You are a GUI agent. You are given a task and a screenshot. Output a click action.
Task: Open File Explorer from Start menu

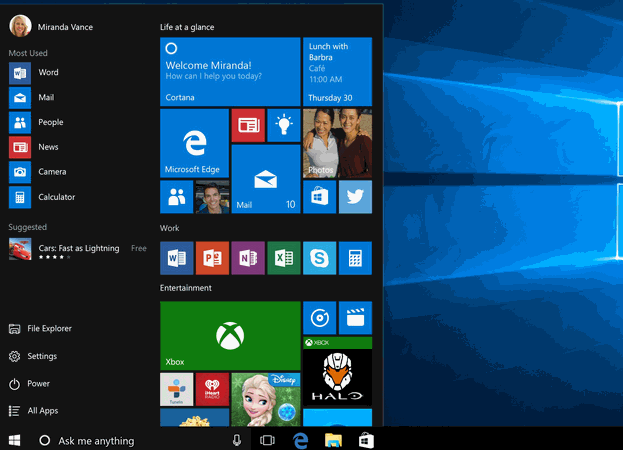(41, 329)
